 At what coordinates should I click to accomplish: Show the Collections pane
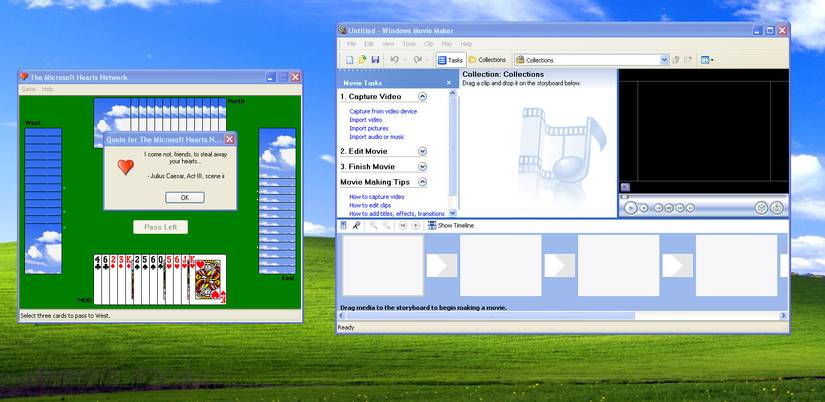(x=488, y=60)
